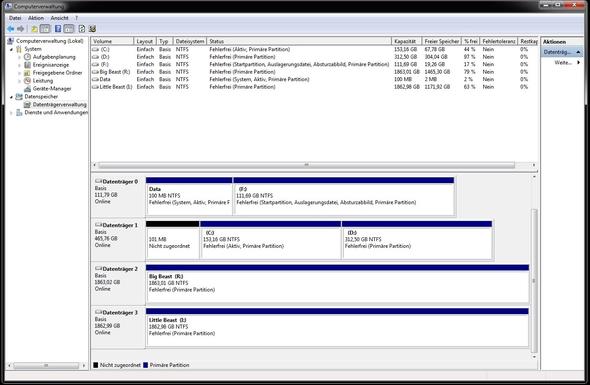Click the Freigegebene Ordner icon

click(27, 73)
